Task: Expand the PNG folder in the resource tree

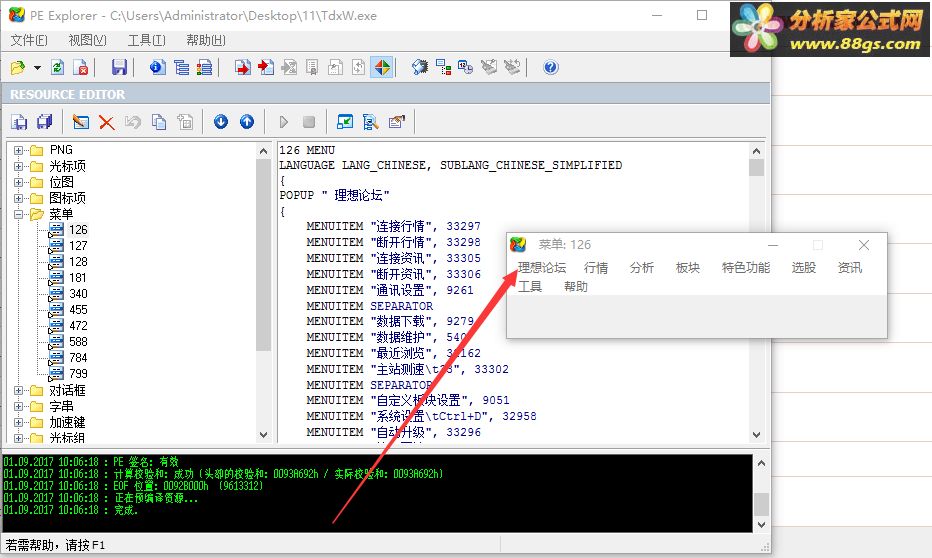Action: click(x=18, y=150)
